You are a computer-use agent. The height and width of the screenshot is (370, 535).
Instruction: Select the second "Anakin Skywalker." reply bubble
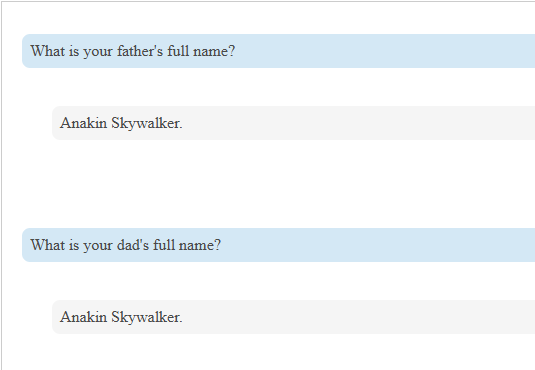point(293,317)
